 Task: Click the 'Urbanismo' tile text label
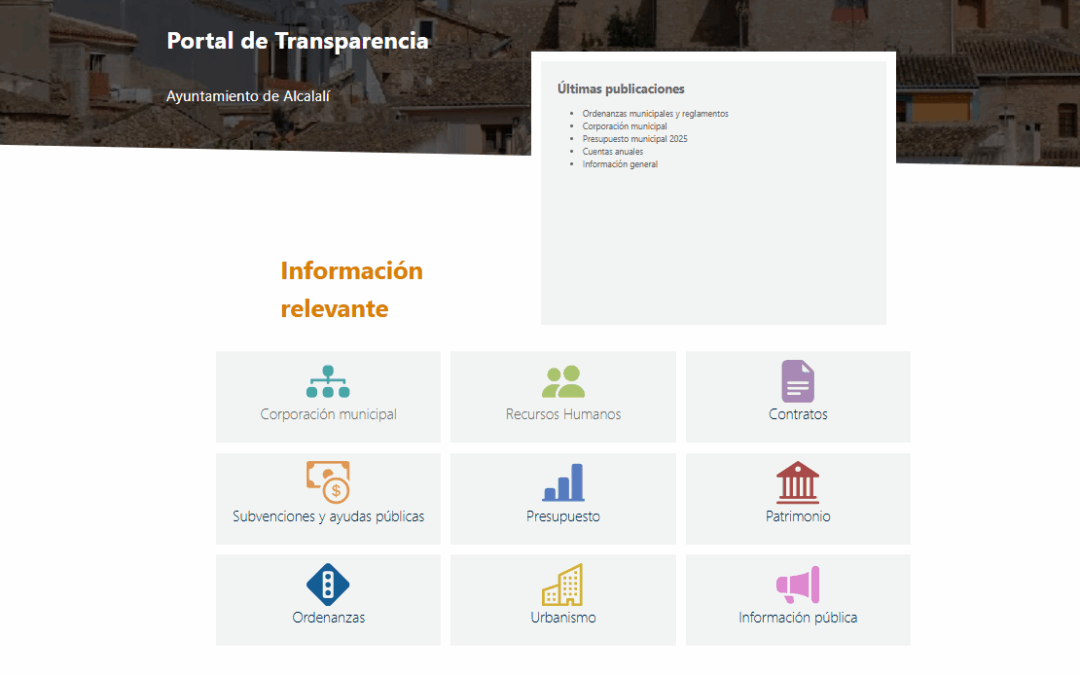[563, 618]
